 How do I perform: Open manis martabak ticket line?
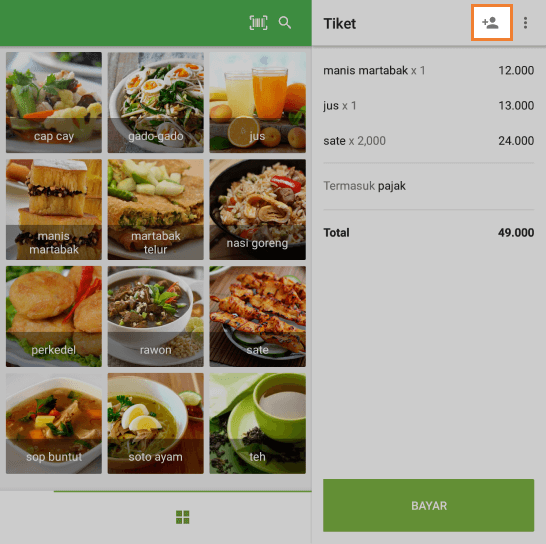pyautogui.click(x=428, y=70)
